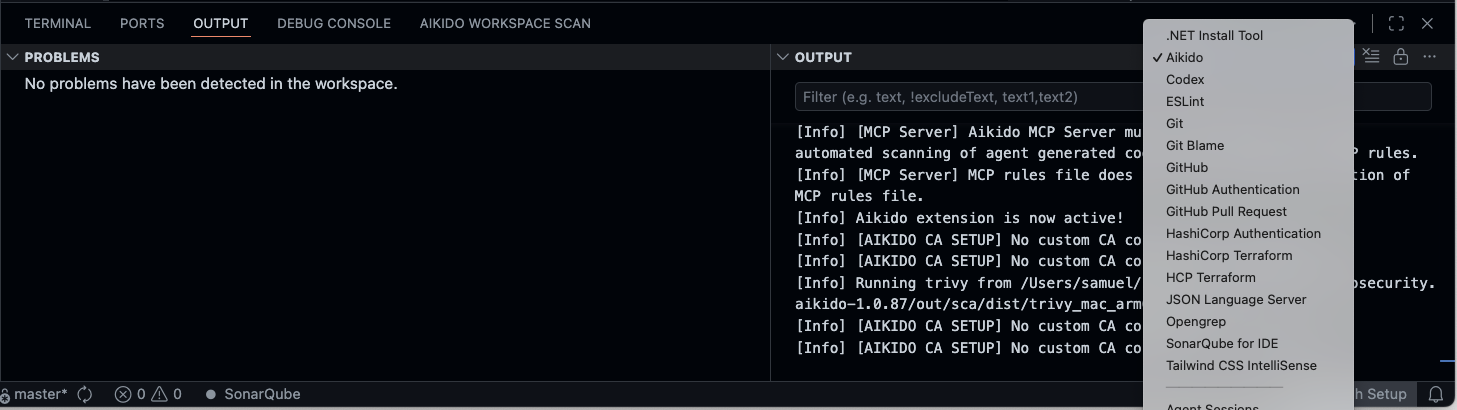1457x410 pixels.
Task: Open the AIKIDO WORKSPACE SCAN tab
Action: 505,23
